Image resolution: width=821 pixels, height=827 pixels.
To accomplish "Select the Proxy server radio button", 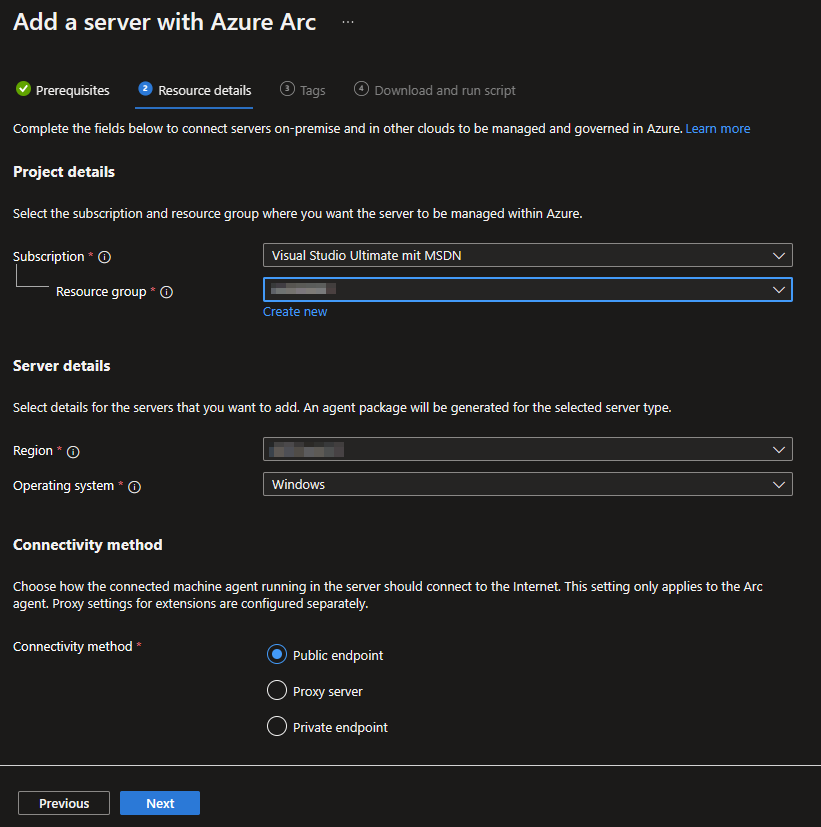I will (277, 690).
